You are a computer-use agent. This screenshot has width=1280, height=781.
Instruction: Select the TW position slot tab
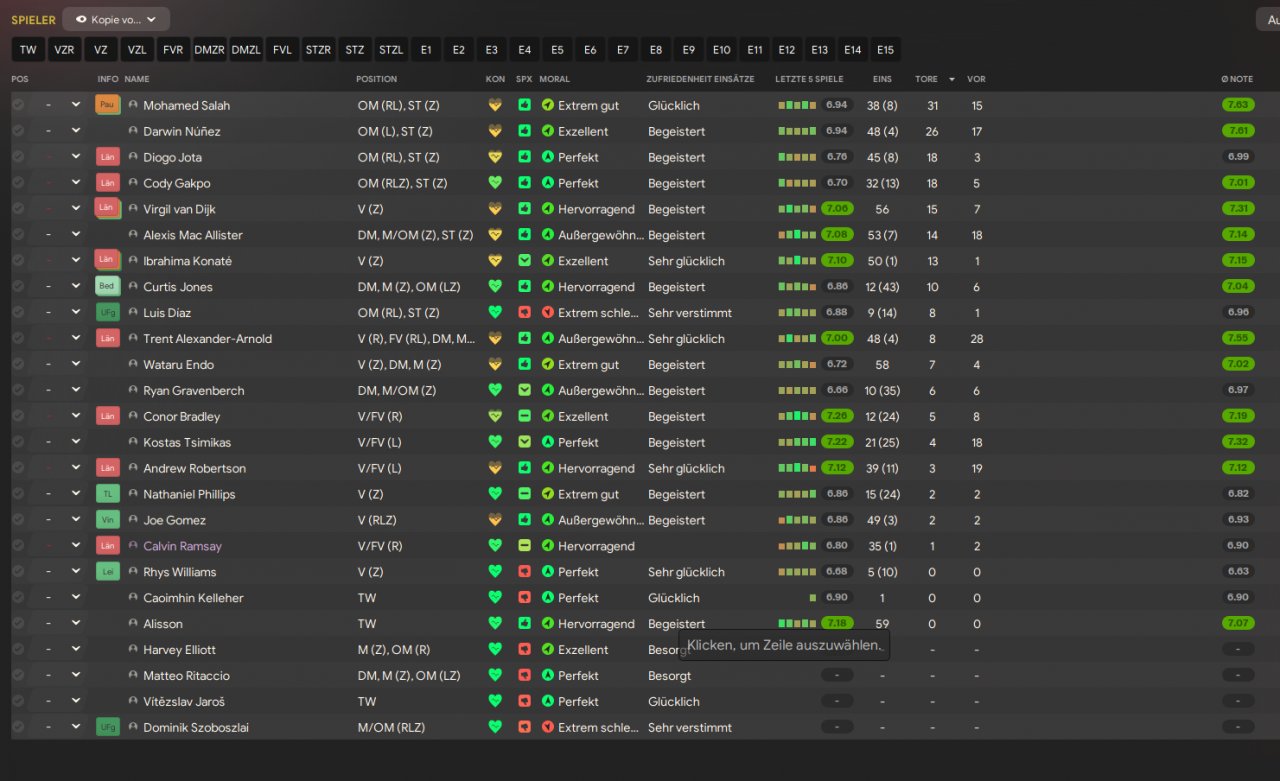click(x=28, y=50)
